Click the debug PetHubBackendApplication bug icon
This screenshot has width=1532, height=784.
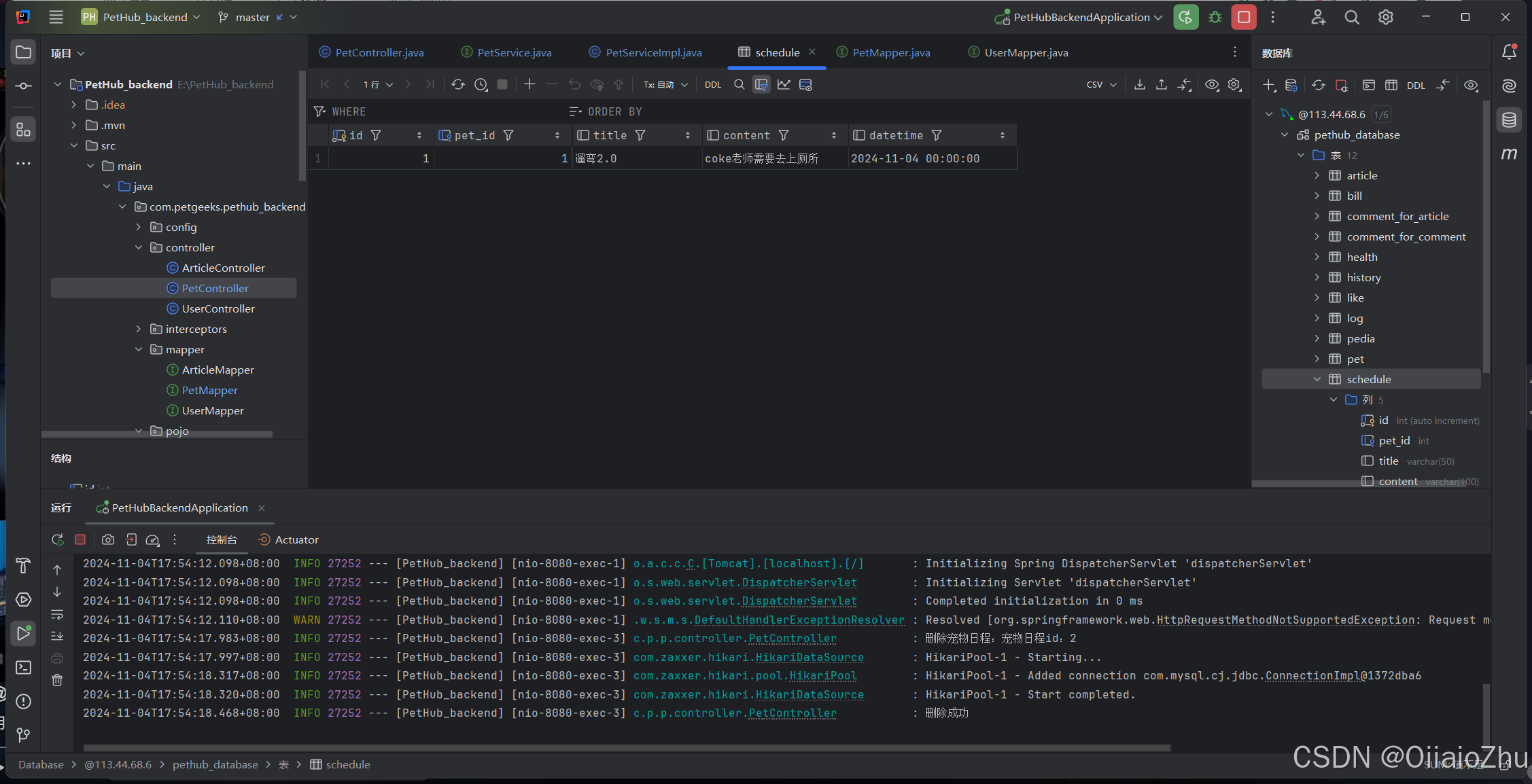(1215, 18)
